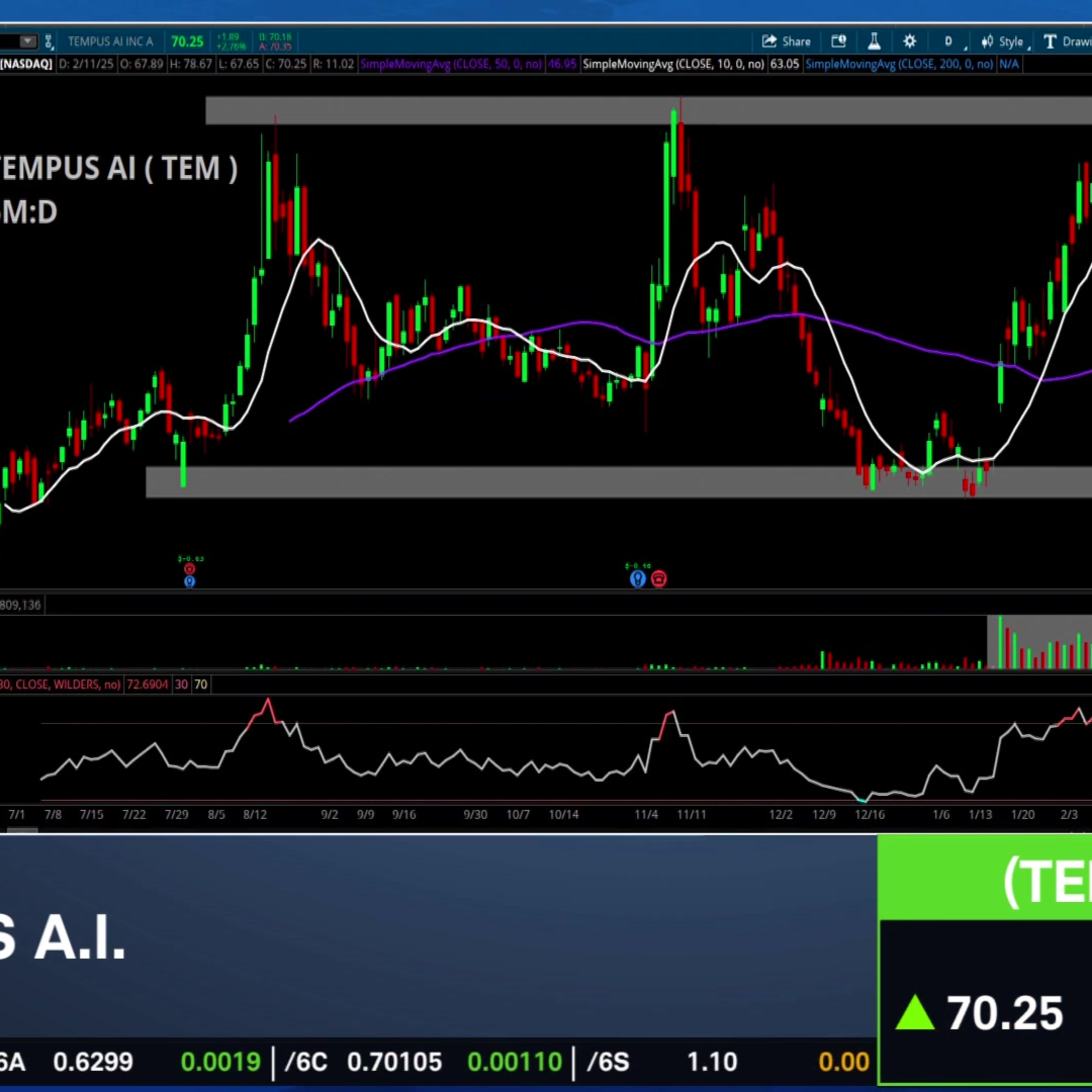Viewport: 1092px width, 1092px height.
Task: Click the net change +1.89 value
Action: pyautogui.click(x=228, y=38)
